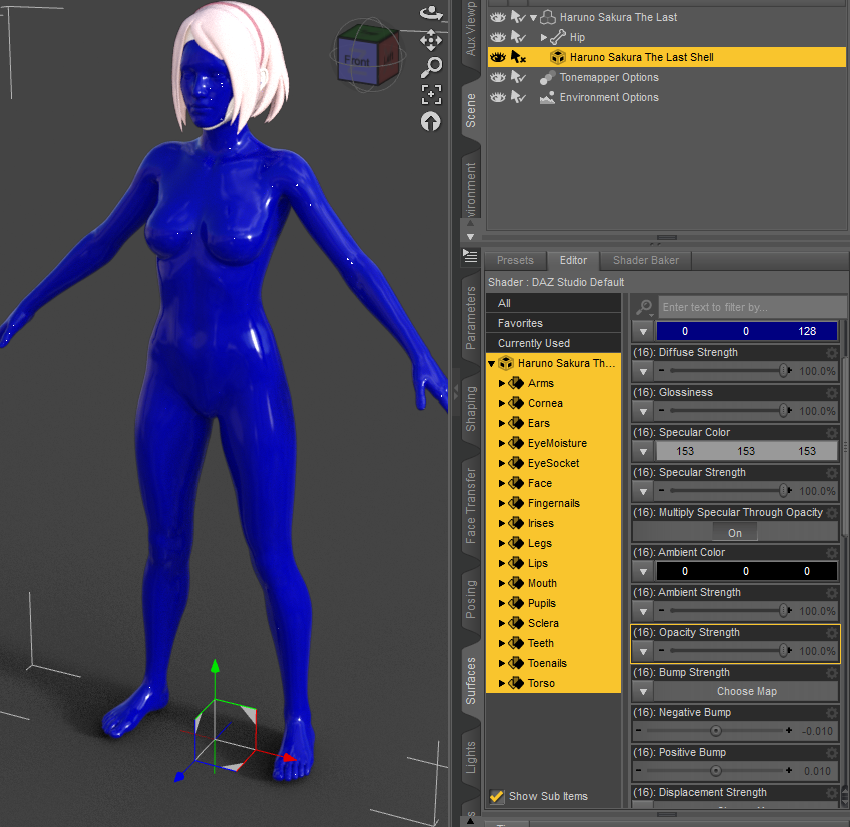This screenshot has height=827, width=850.
Task: Click the reset camera up-arrow icon
Action: 431,121
